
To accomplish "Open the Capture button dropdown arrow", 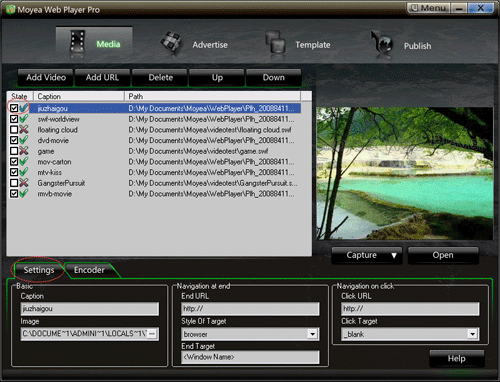I will (394, 255).
